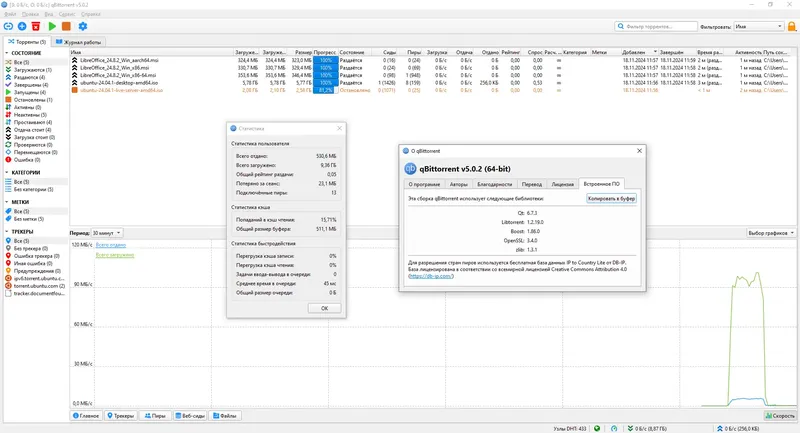
Task: Click OK in the Статистика dialog
Action: [x=324, y=308]
